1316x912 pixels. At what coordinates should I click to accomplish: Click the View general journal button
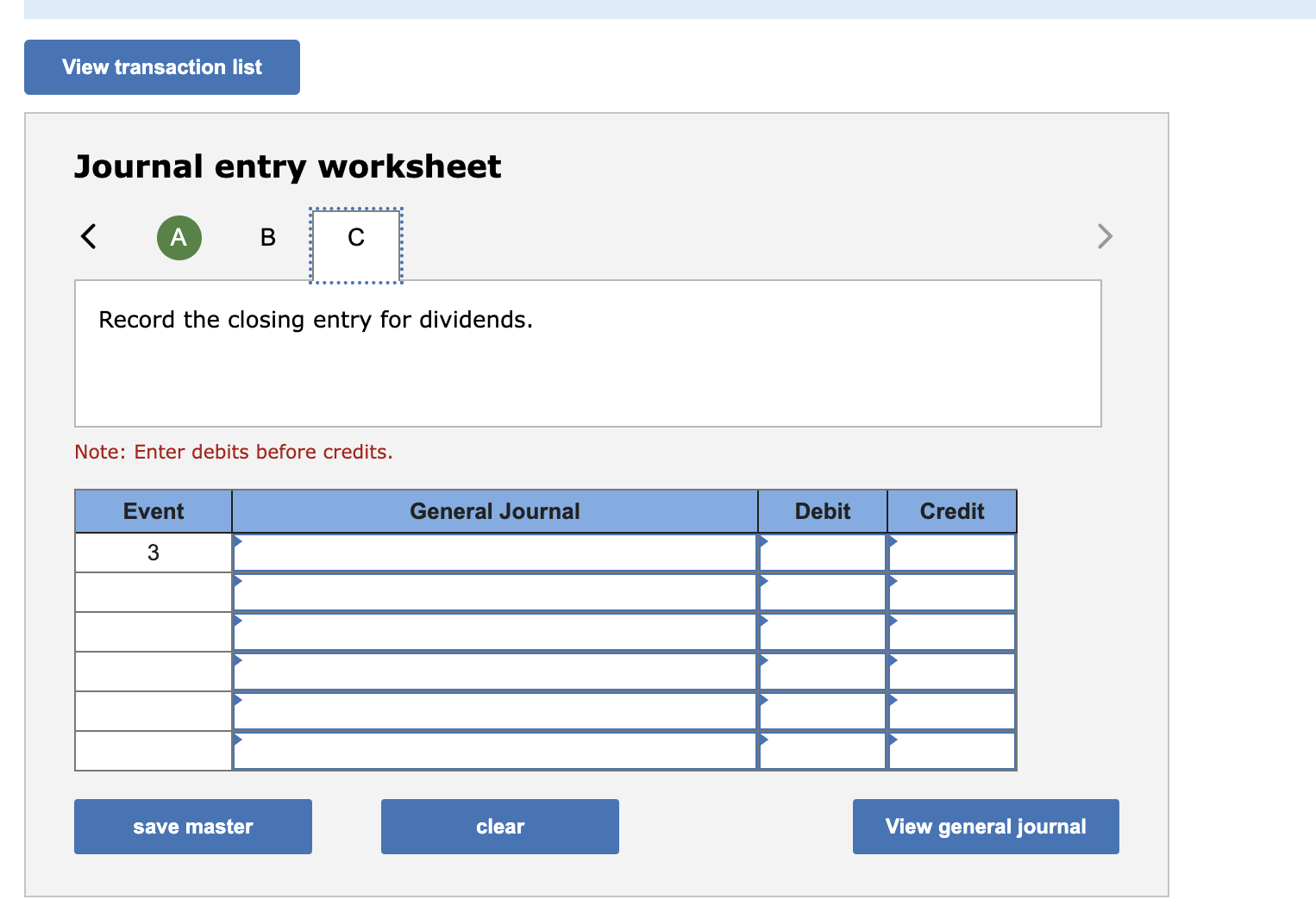(985, 826)
